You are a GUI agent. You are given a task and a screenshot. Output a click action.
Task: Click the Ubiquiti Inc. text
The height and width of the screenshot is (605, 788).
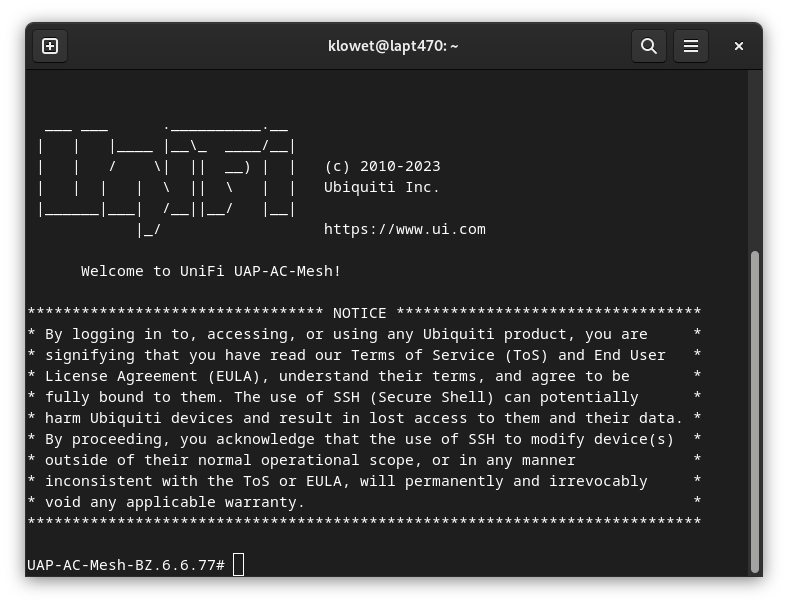point(382,187)
